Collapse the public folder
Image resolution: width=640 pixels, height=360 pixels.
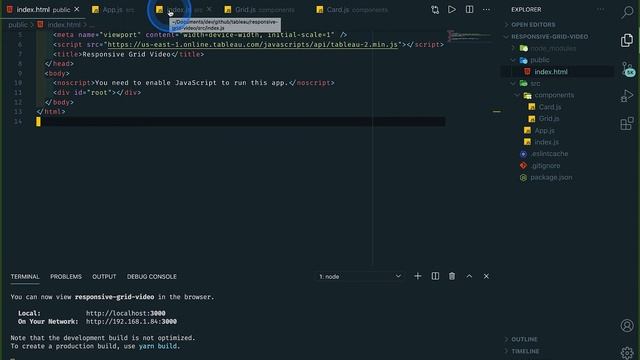[x=540, y=60]
